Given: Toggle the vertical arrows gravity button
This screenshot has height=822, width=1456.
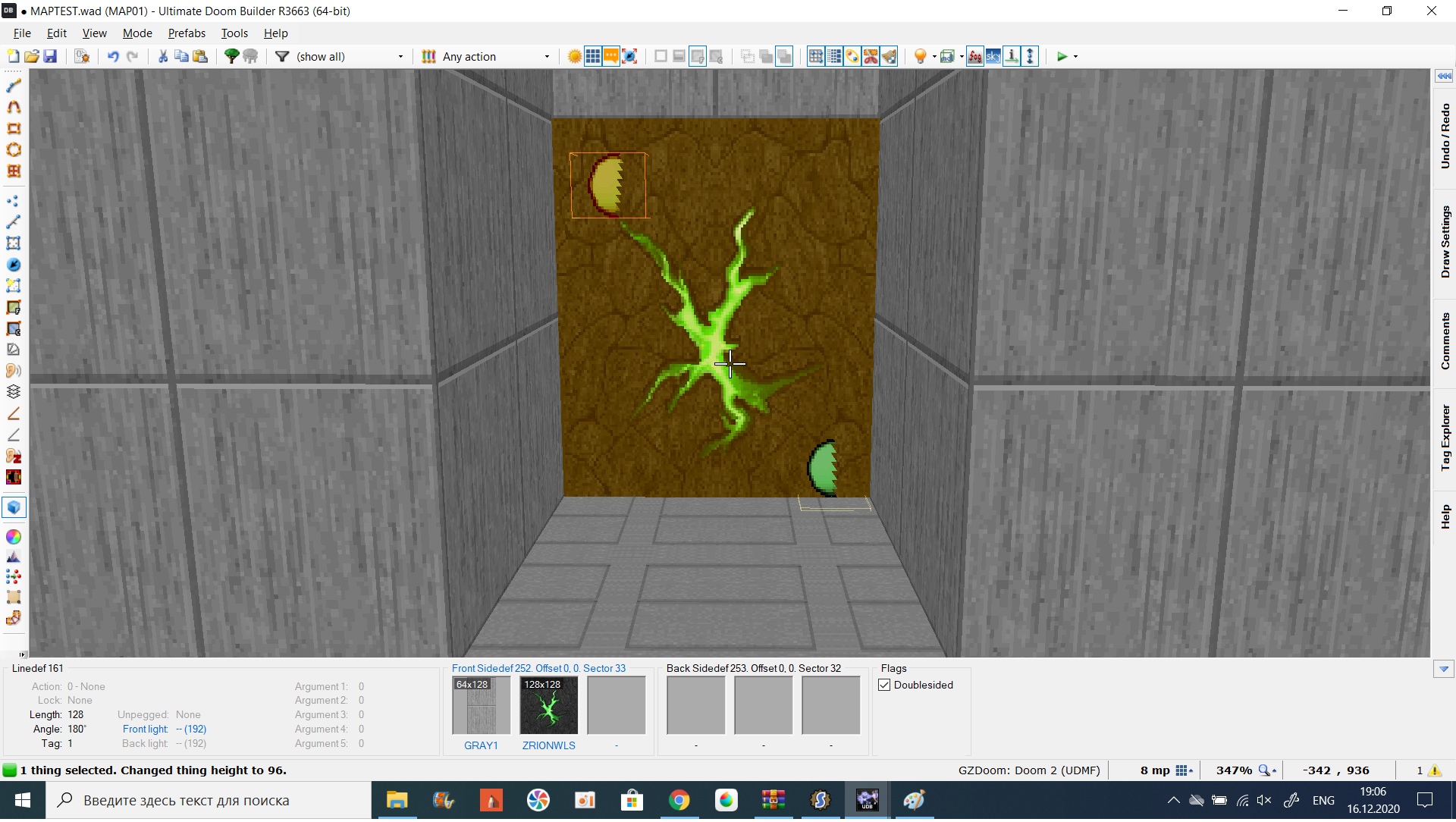Looking at the screenshot, I should point(1030,57).
